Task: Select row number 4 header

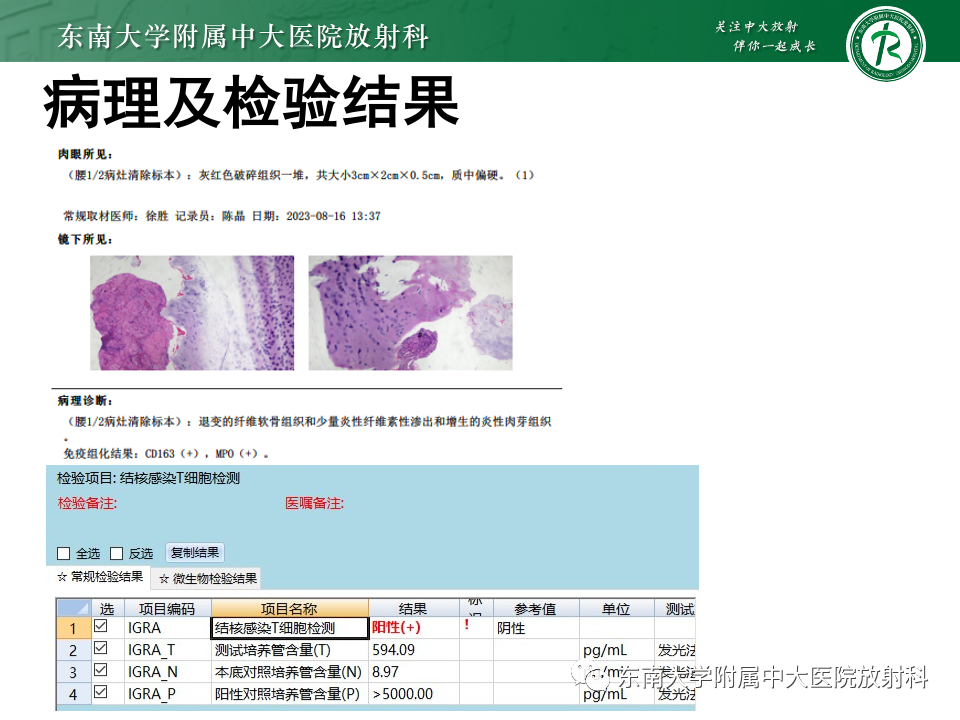Action: 73,694
